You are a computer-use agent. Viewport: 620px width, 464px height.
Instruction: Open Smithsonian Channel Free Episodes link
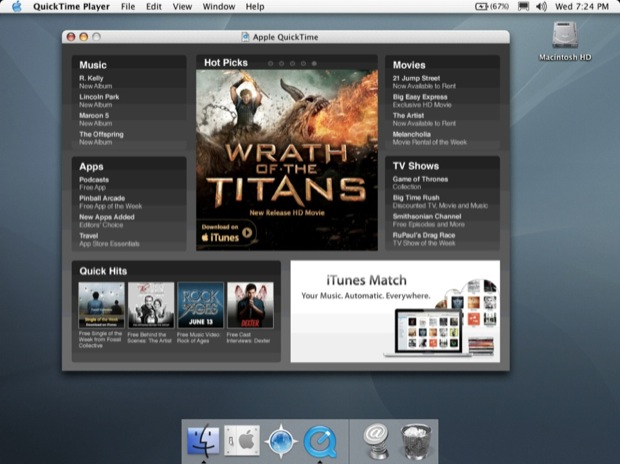[x=429, y=220]
